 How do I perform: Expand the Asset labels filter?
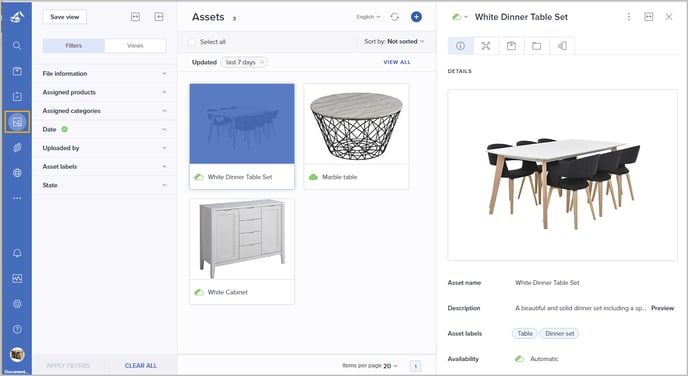pos(104,167)
